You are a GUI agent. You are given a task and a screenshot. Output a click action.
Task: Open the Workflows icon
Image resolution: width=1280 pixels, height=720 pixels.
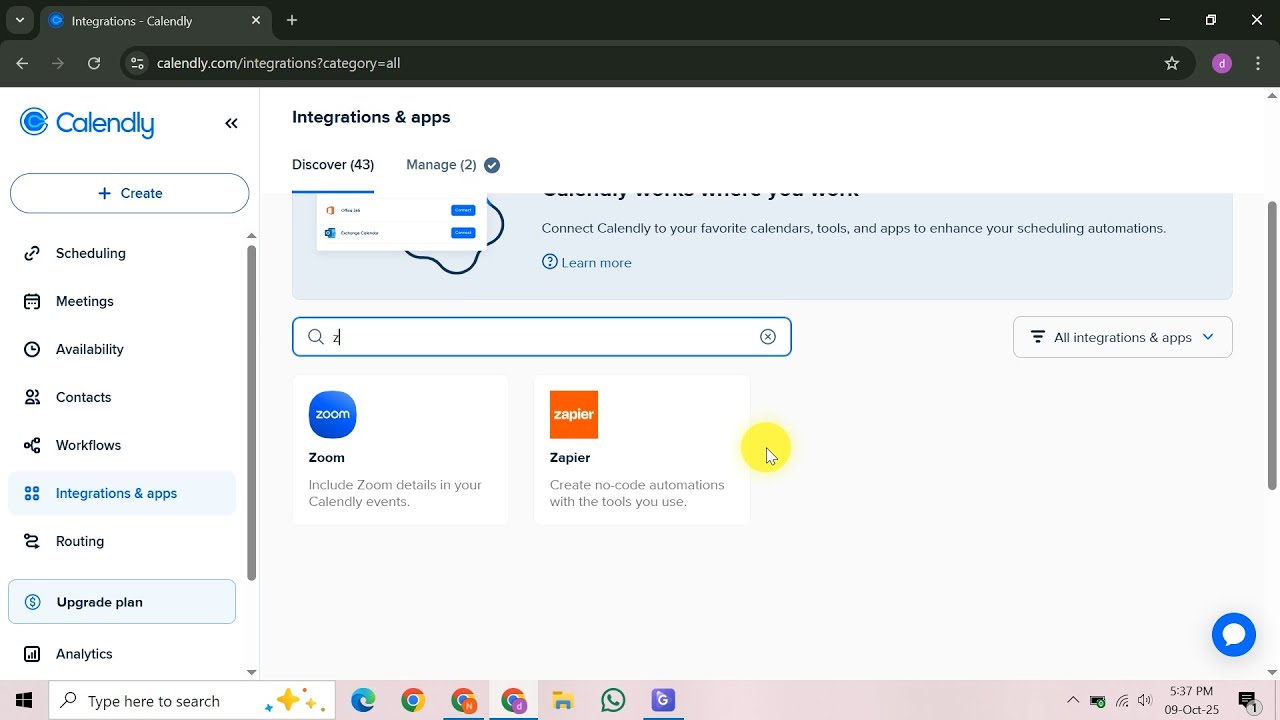click(x=32, y=445)
